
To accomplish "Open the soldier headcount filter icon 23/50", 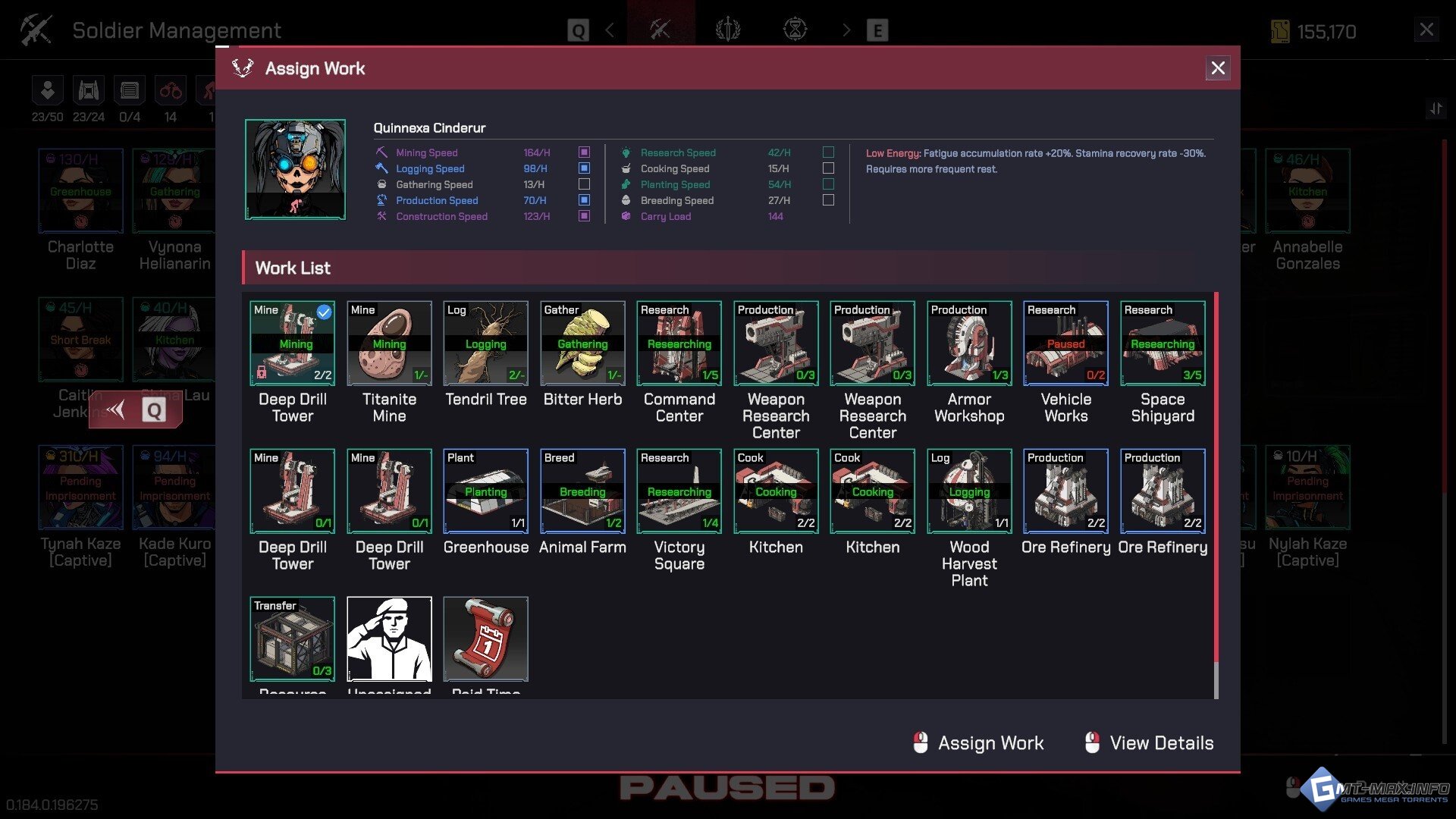I will [47, 91].
